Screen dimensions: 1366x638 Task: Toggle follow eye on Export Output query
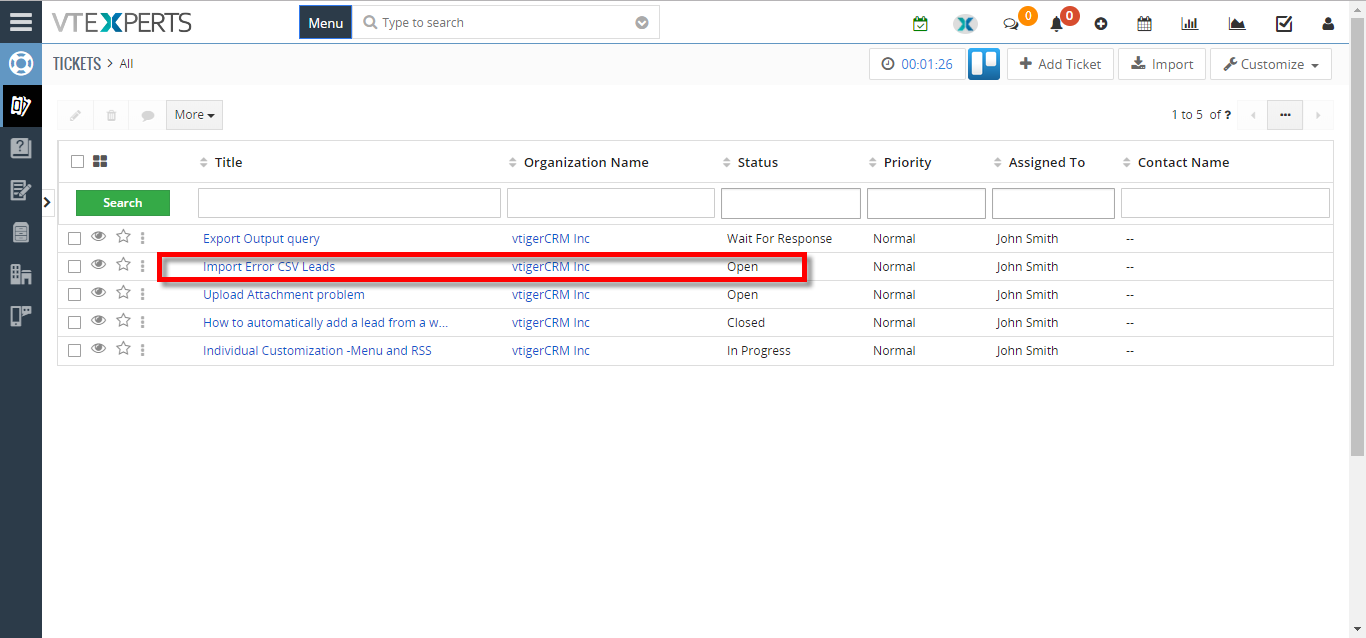[x=98, y=237]
